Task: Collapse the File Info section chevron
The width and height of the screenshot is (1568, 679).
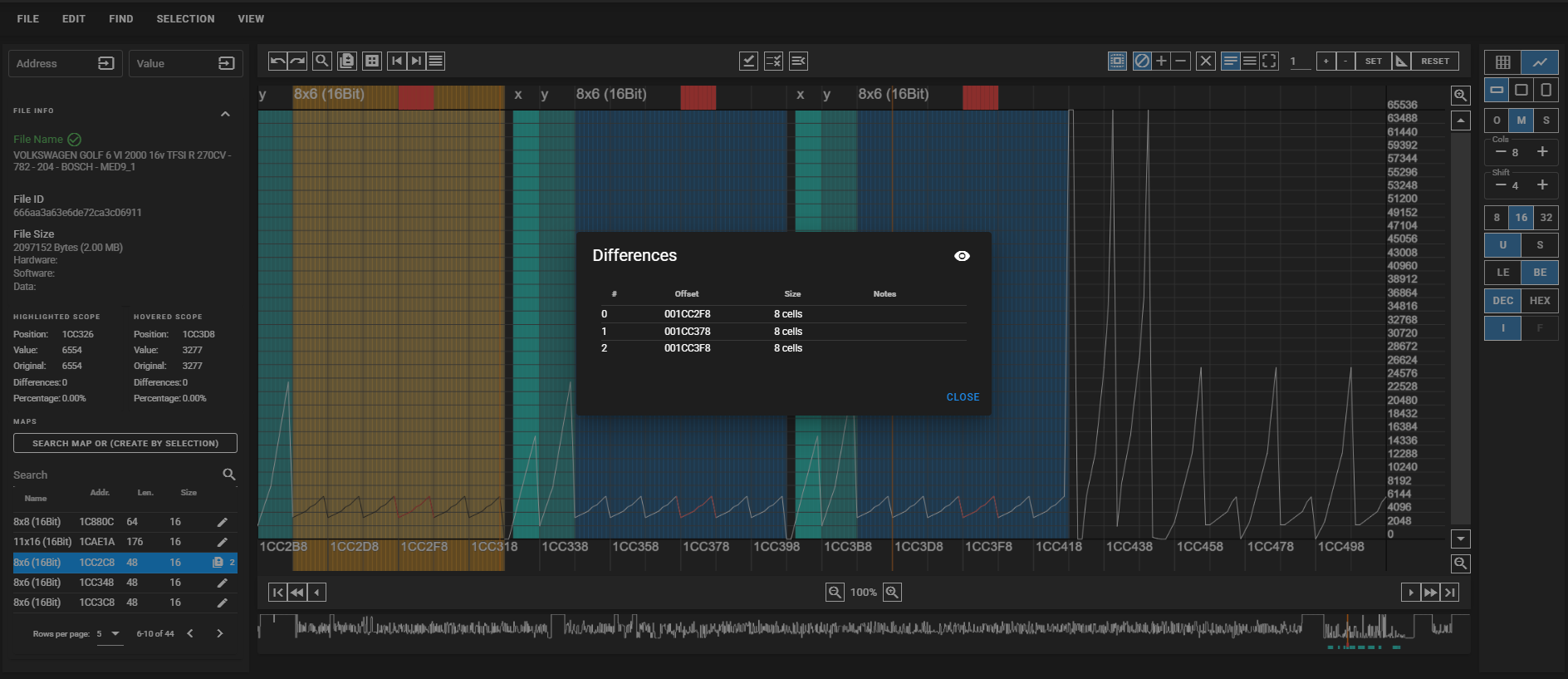Action: tap(225, 114)
